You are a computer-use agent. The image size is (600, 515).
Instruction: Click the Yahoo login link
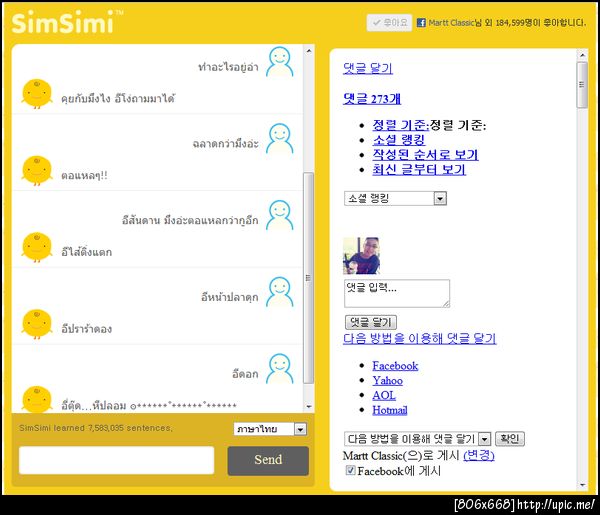pyautogui.click(x=387, y=381)
